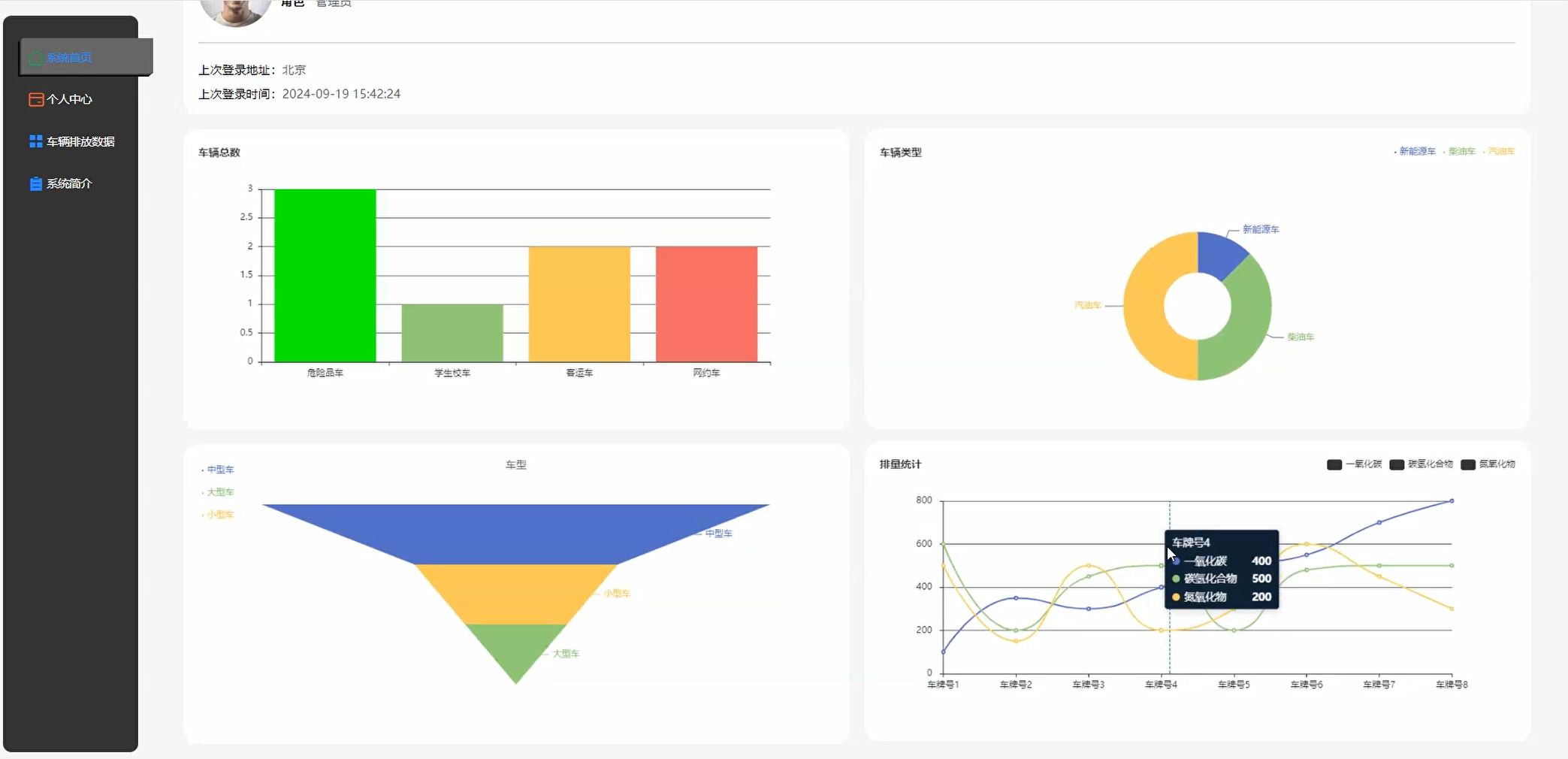Screen dimensions: 1568x759
Task: Click the blue grid icon beside 车辆排放数据
Action: coord(36,141)
